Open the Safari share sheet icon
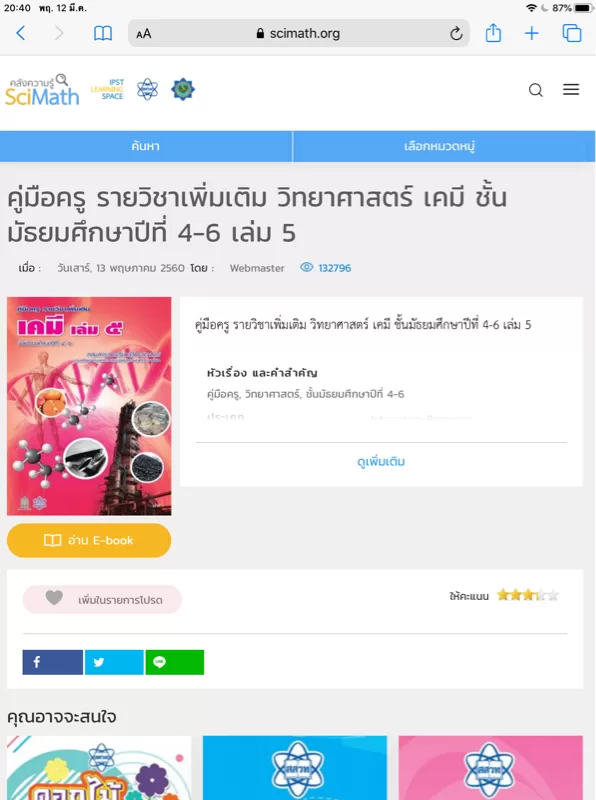 pyautogui.click(x=493, y=33)
